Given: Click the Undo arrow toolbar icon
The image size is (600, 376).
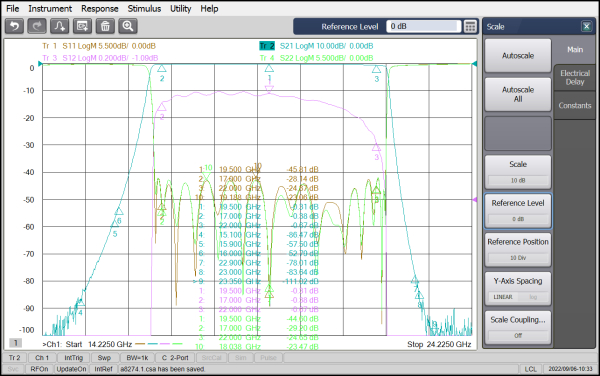Looking at the screenshot, I should (x=15, y=26).
